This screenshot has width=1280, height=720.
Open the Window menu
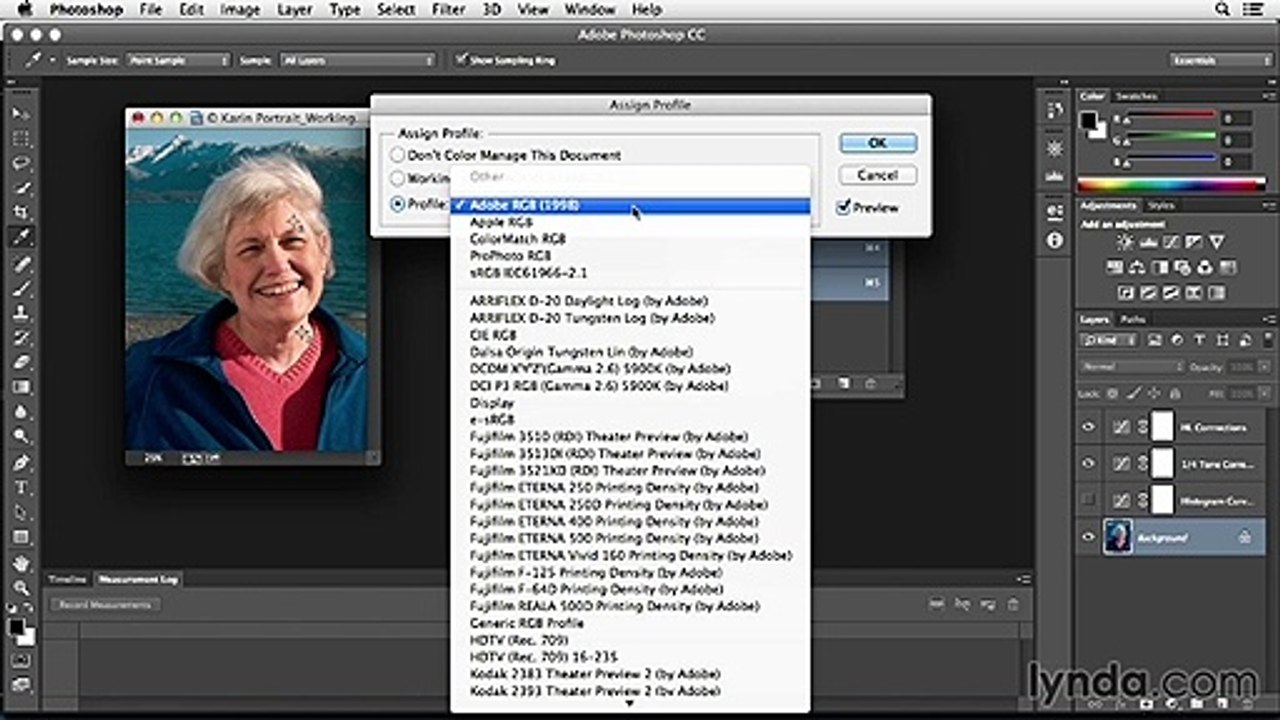(590, 10)
